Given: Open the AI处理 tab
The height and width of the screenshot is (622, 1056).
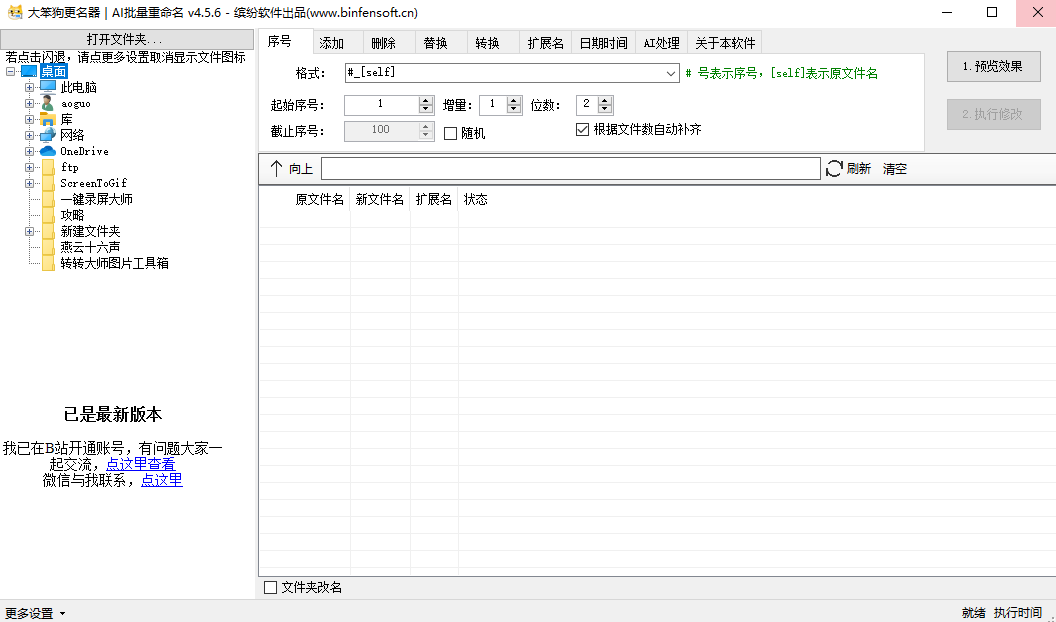Looking at the screenshot, I should (x=661, y=43).
